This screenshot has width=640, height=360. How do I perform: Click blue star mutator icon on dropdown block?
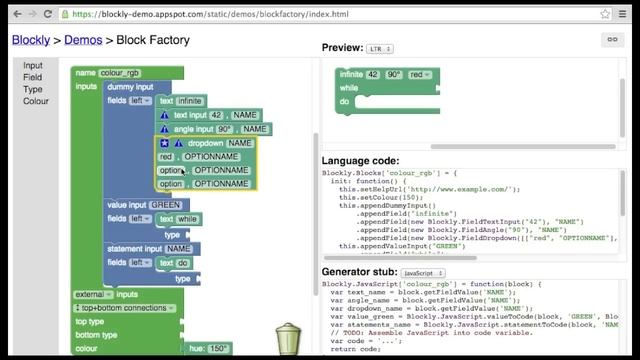[x=164, y=143]
